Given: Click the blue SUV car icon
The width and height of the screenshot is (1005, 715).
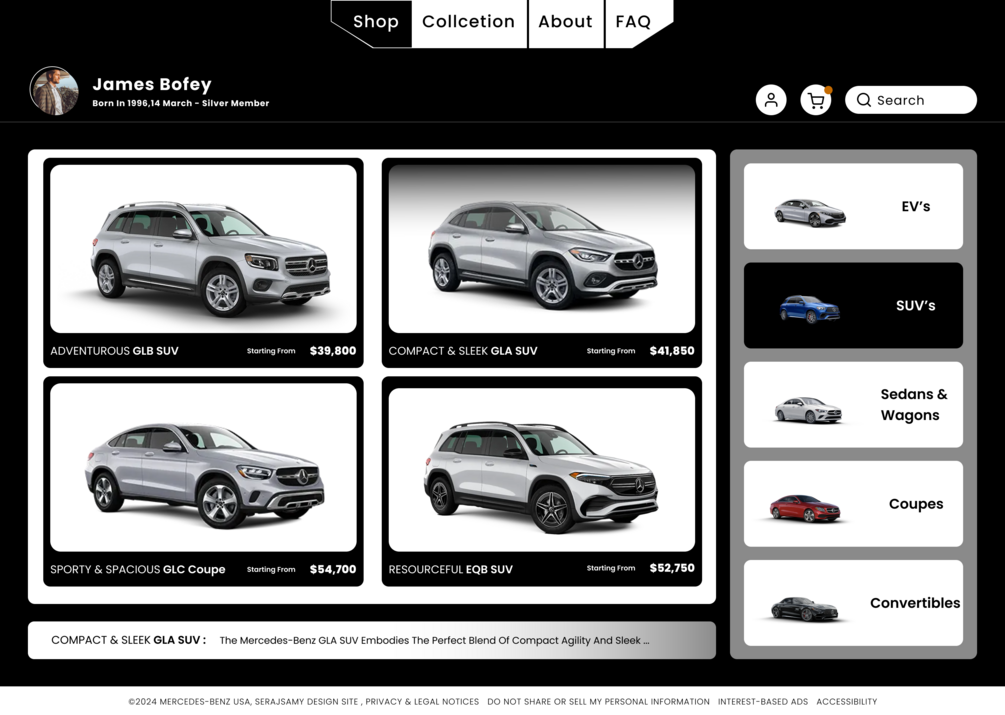Looking at the screenshot, I should pos(810,309).
